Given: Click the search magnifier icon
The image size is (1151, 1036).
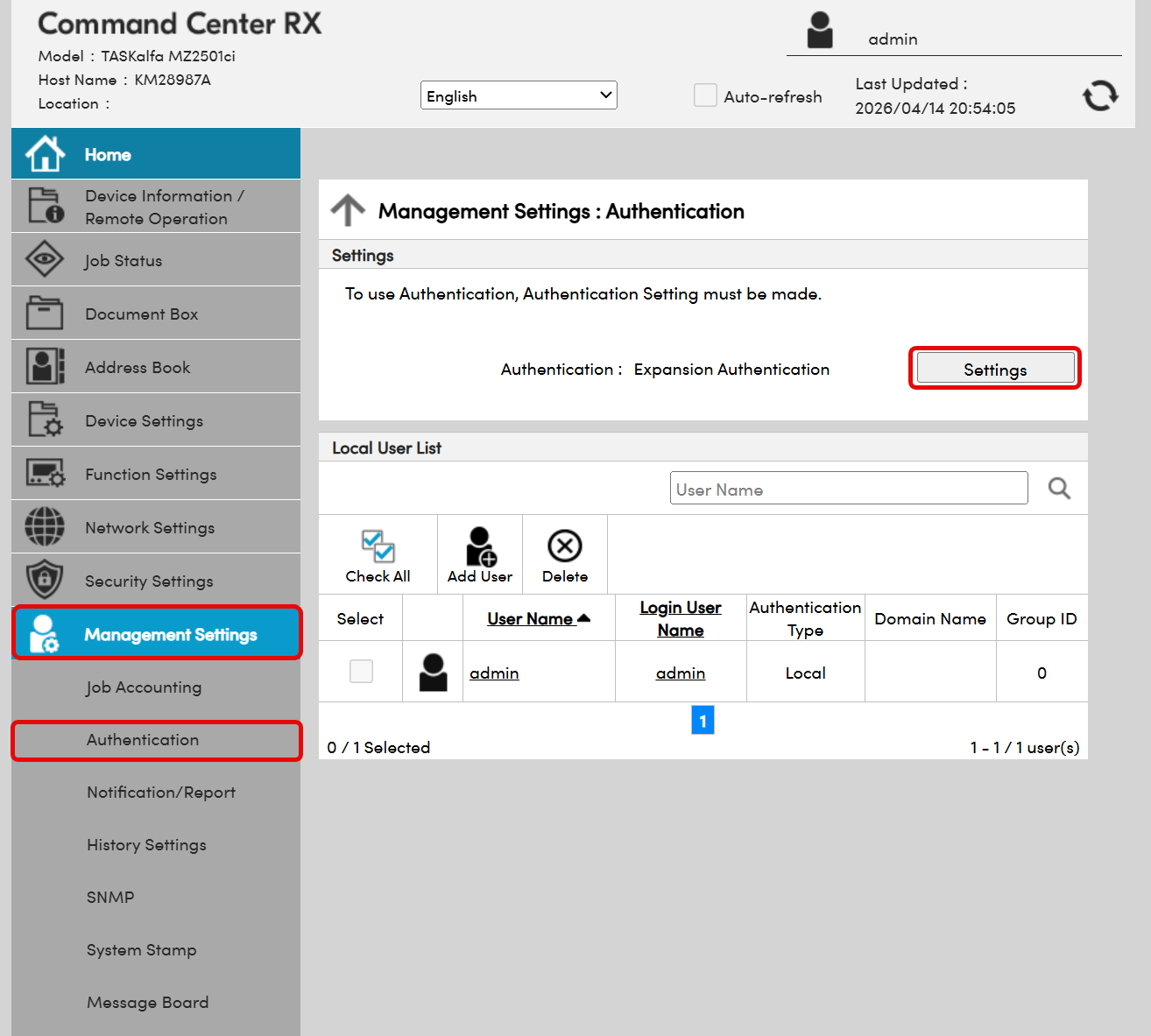Looking at the screenshot, I should (1059, 489).
